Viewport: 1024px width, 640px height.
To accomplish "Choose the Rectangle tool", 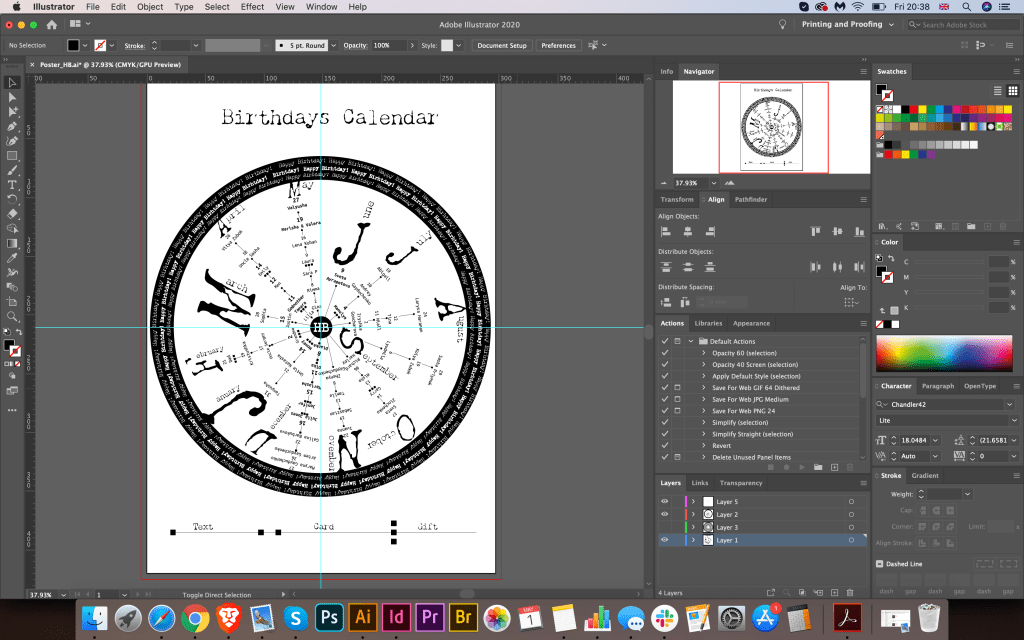I will [12, 156].
